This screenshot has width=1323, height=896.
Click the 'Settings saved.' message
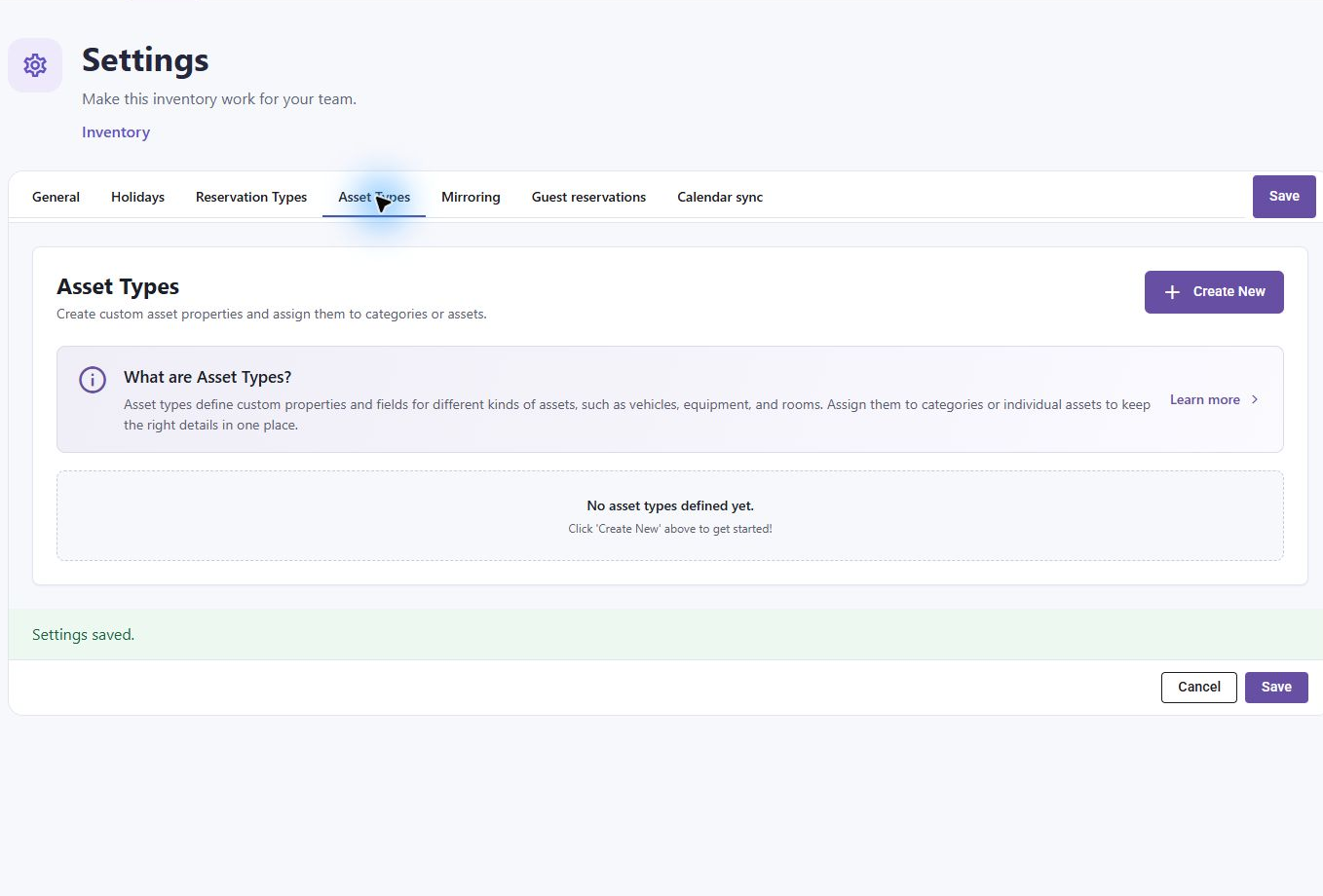click(x=83, y=635)
